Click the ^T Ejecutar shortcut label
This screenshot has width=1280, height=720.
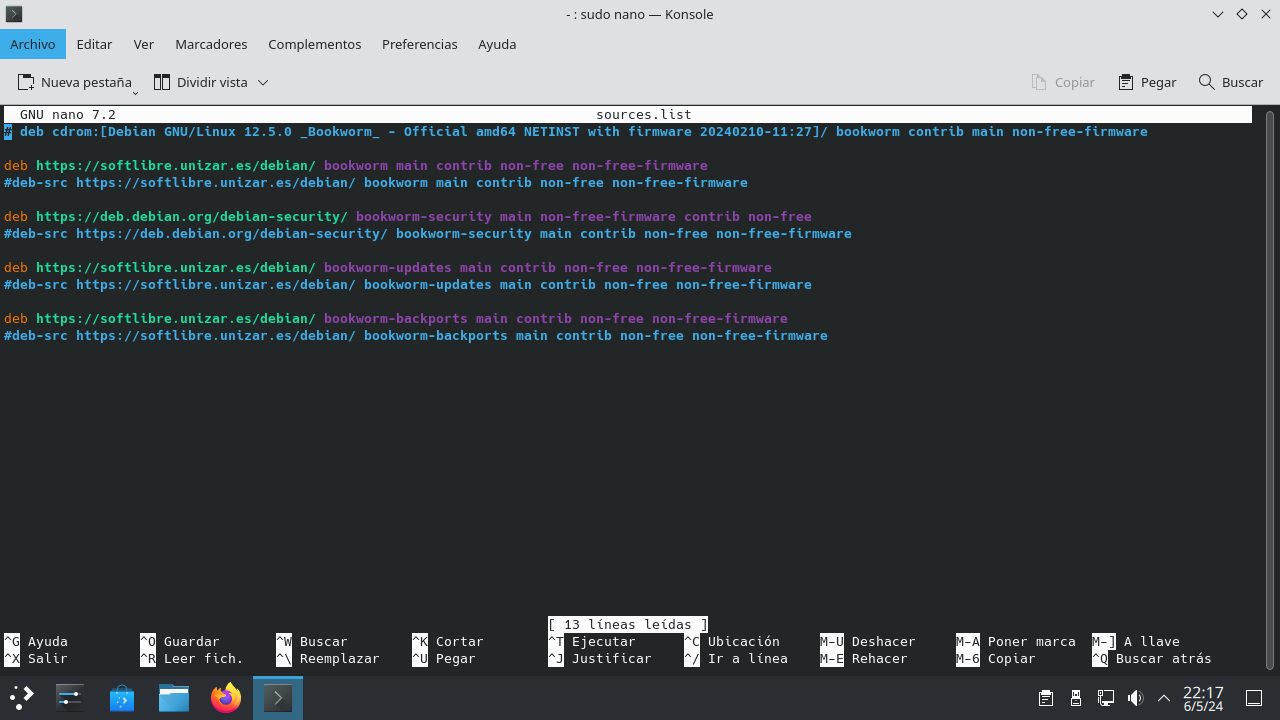pyautogui.click(x=592, y=642)
